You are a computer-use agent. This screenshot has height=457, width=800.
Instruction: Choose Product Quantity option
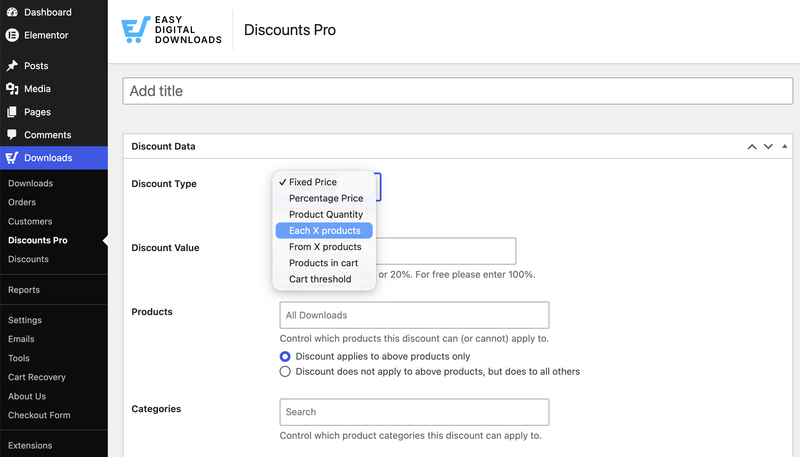pyautogui.click(x=324, y=214)
